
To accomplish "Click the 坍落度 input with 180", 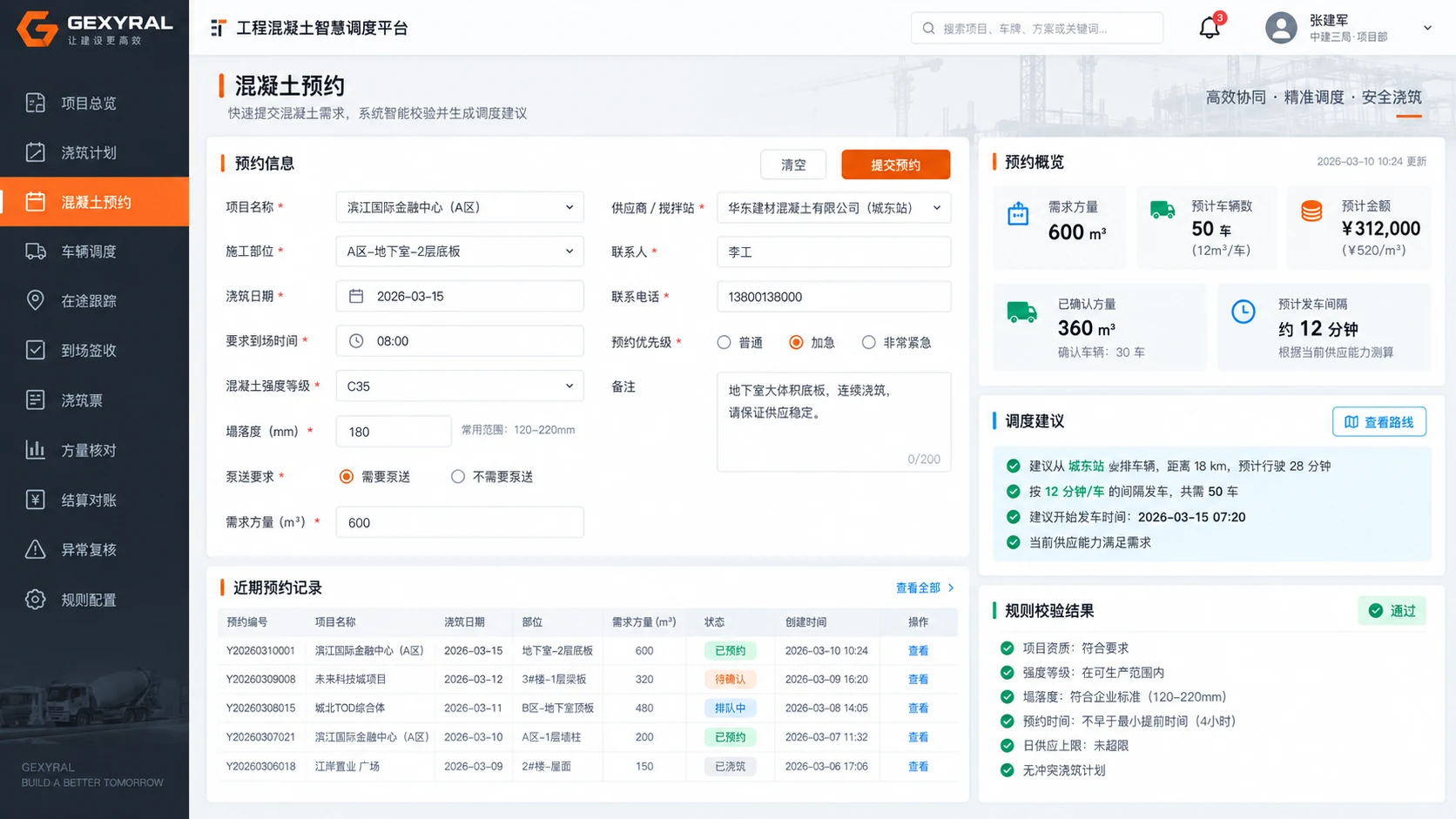I will tap(394, 431).
